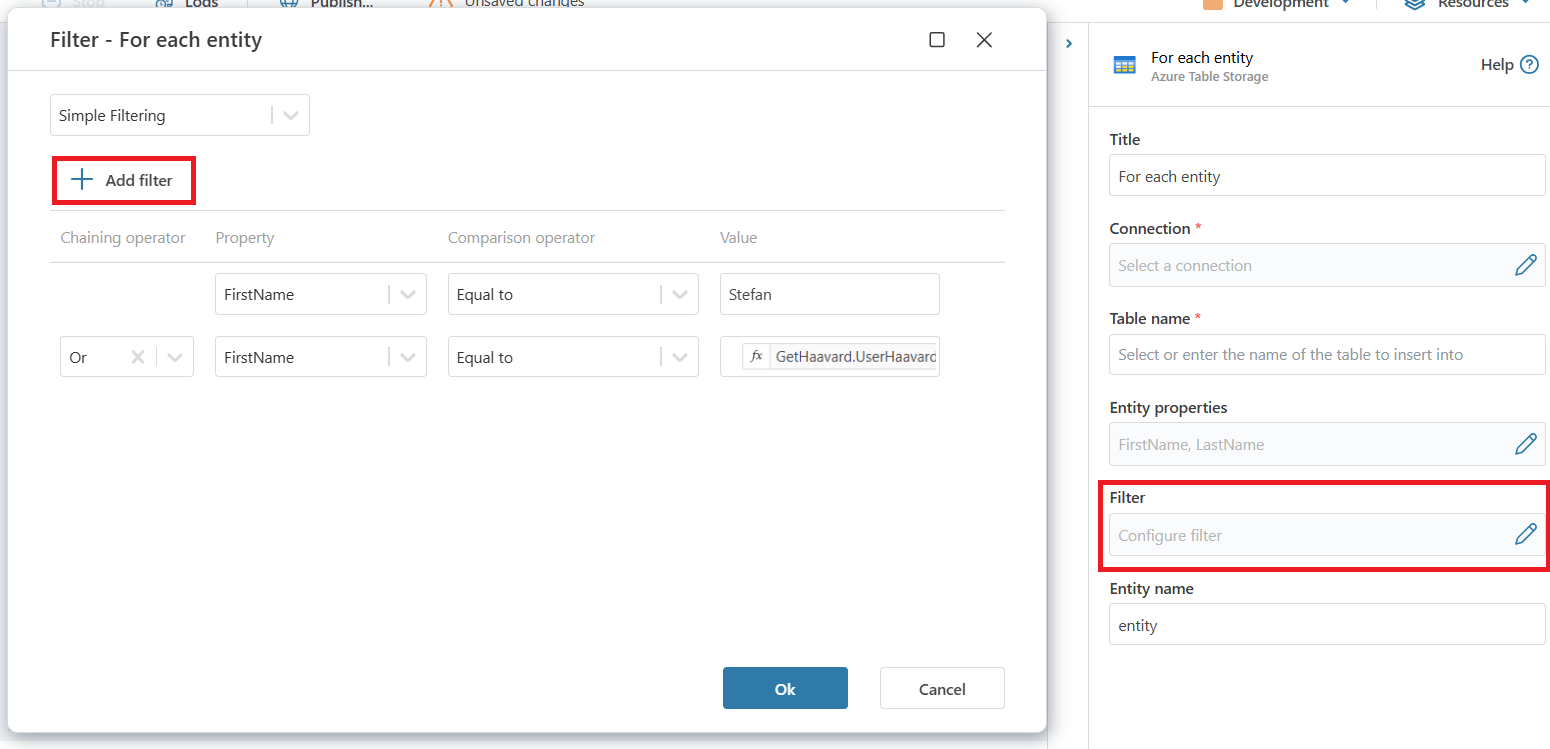Edit the Title field For each entity
This screenshot has height=749, width=1550.
click(1327, 176)
